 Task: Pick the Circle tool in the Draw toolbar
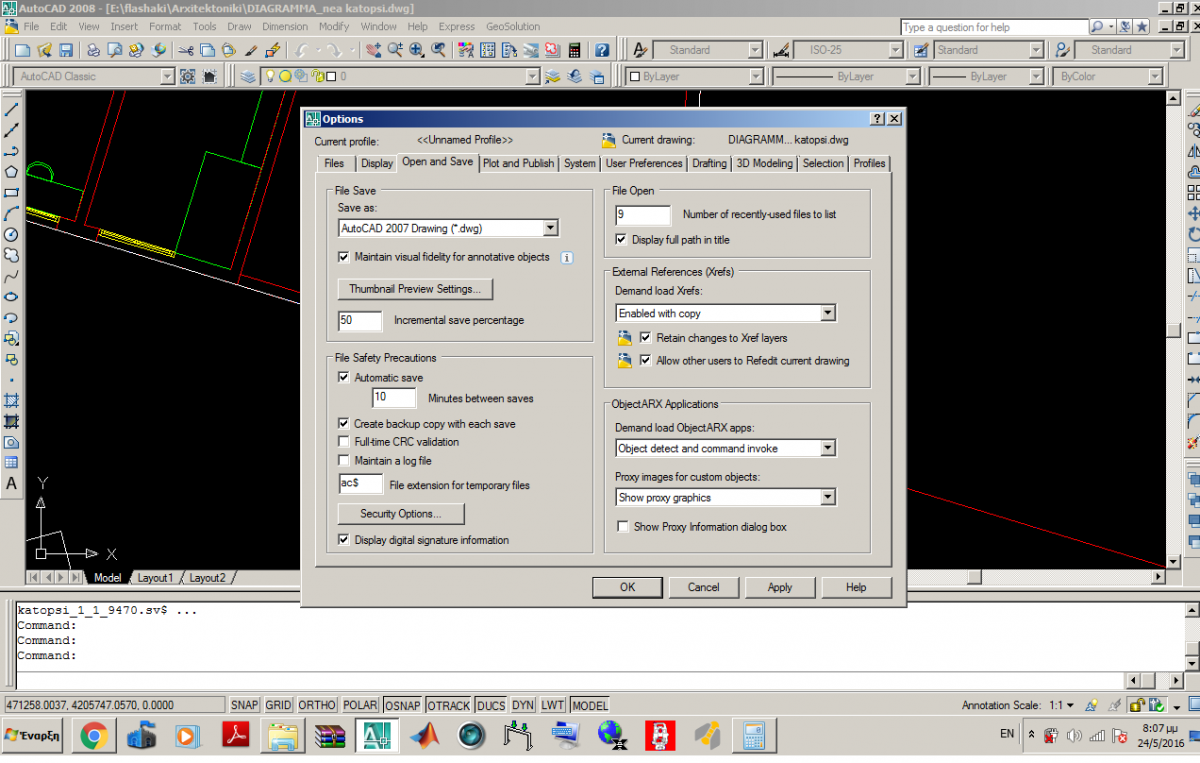tap(11, 234)
